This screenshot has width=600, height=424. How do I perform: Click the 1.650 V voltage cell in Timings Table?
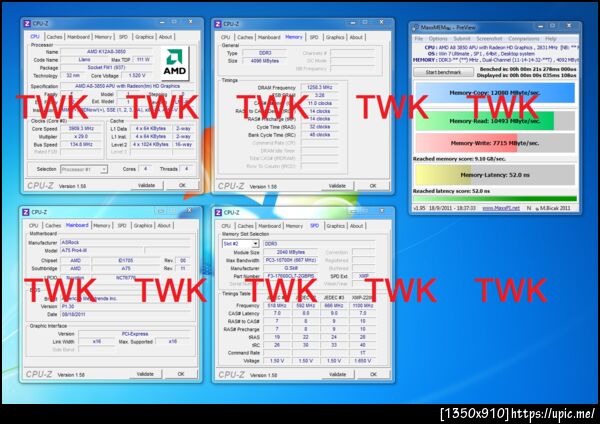[x=362, y=361]
